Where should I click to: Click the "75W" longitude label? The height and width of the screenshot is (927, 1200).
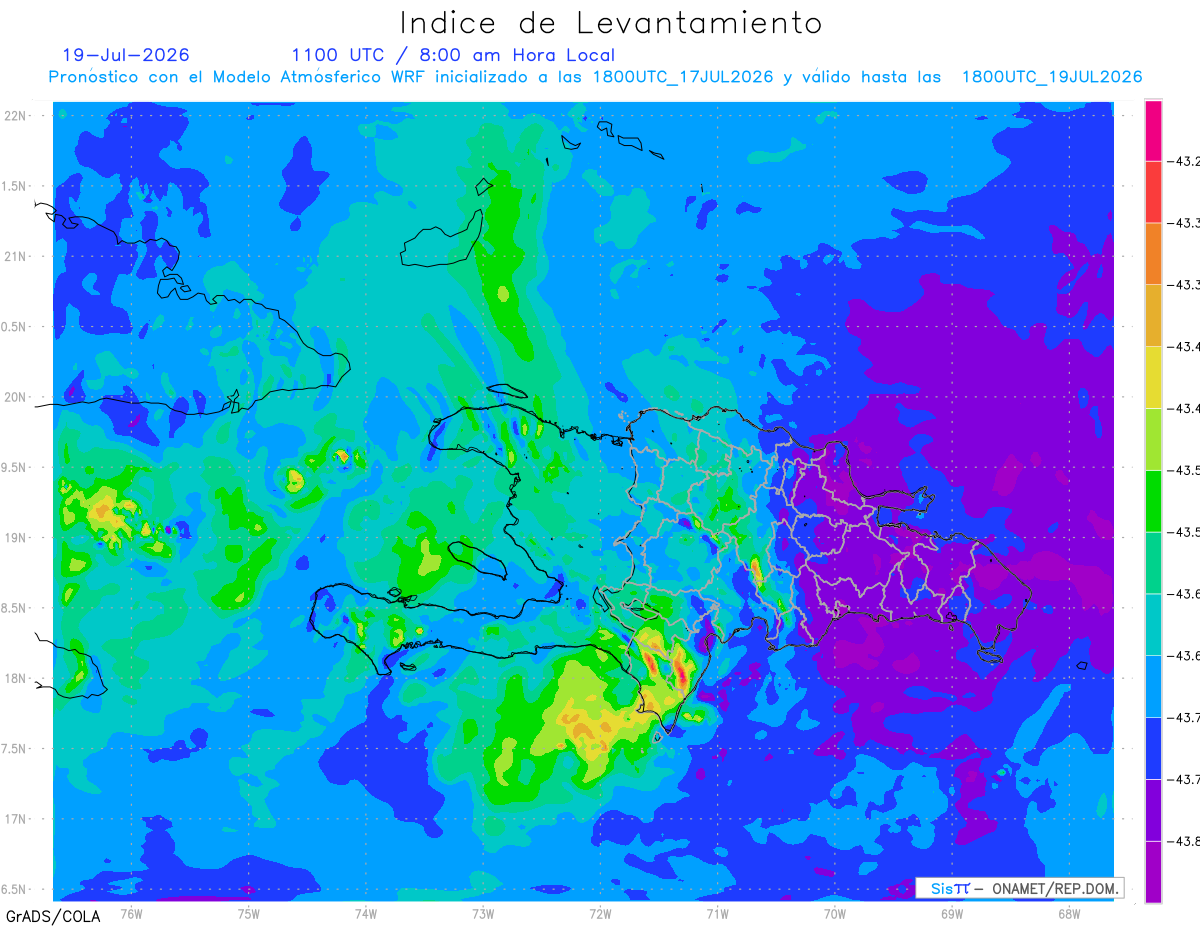(249, 914)
